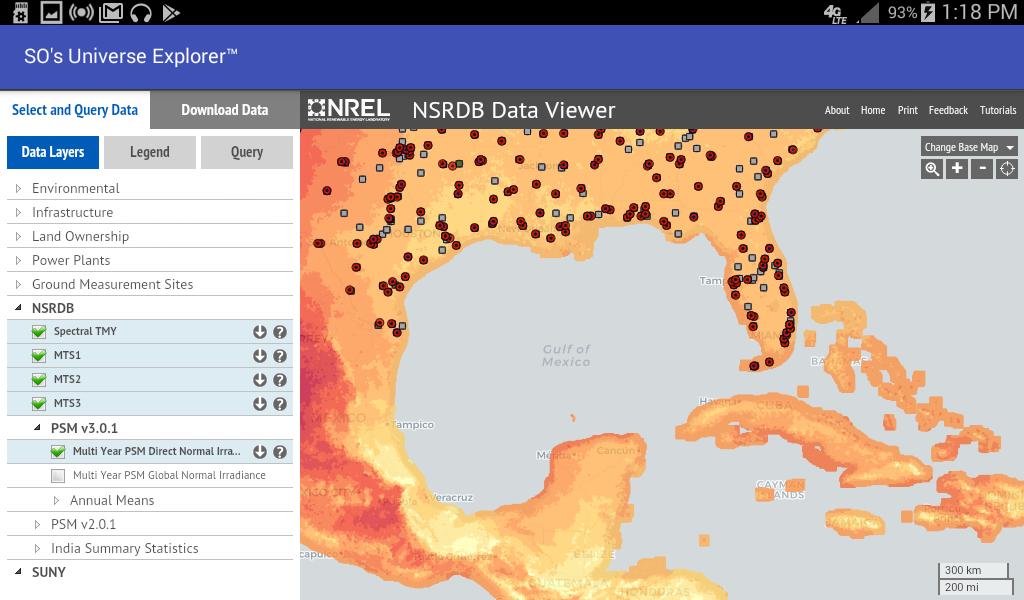Open the Change Base Map dropdown

coord(969,147)
